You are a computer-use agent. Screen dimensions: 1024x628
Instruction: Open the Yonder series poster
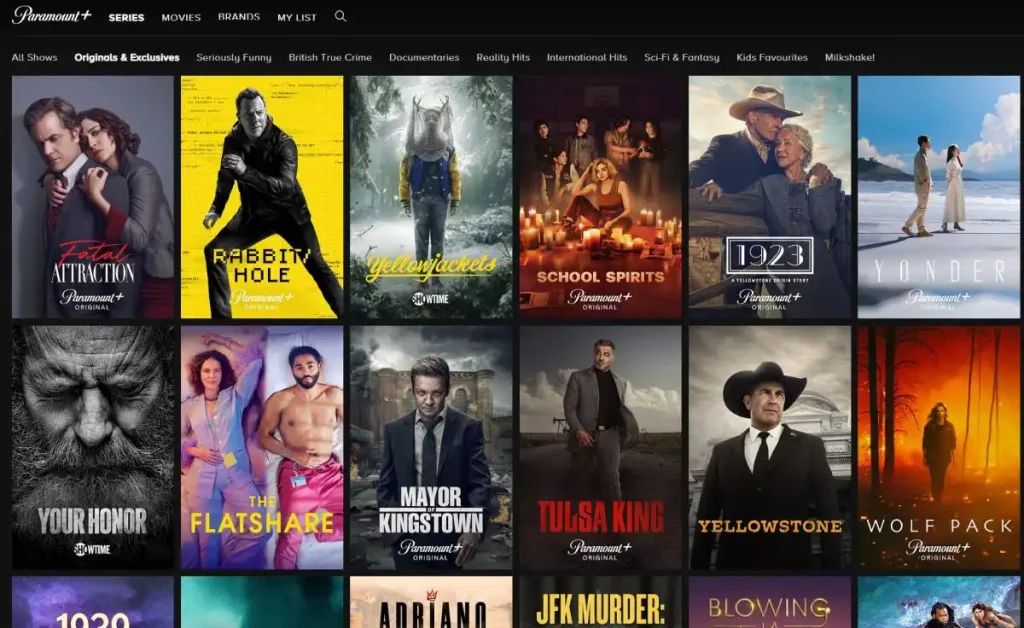click(939, 197)
